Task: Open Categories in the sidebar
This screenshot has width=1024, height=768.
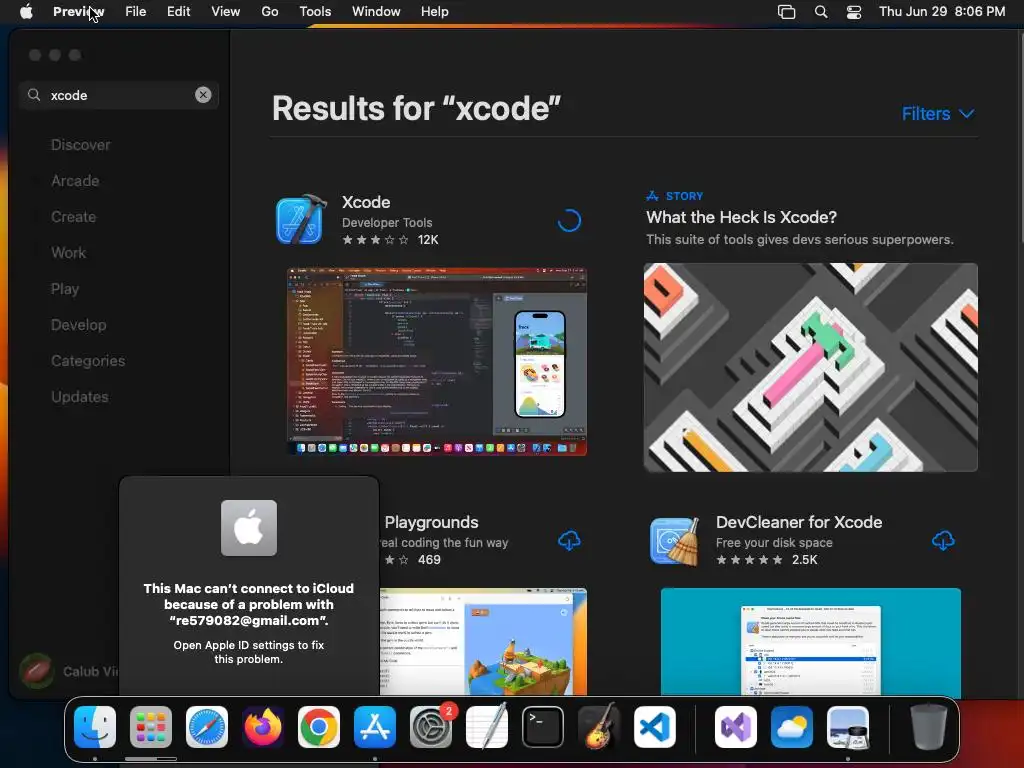Action: point(88,360)
